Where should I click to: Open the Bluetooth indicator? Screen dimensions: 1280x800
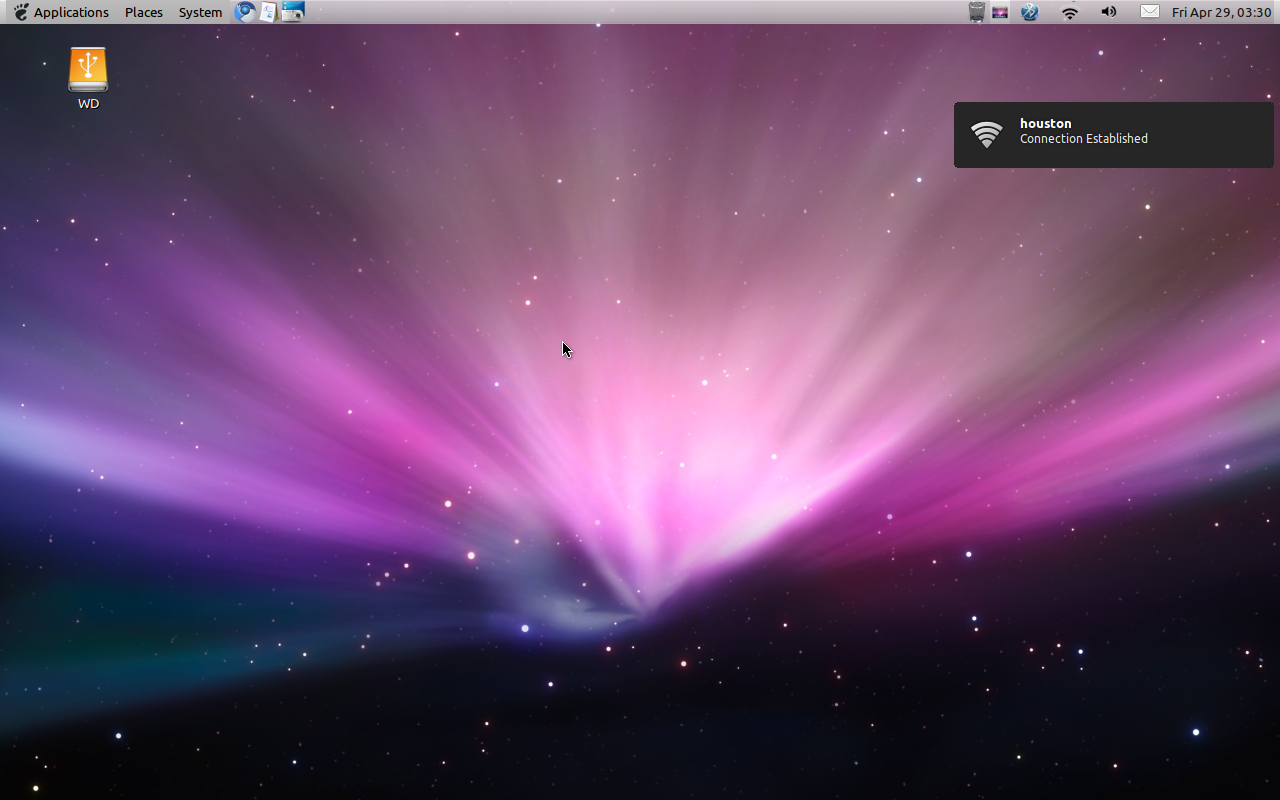click(1029, 12)
